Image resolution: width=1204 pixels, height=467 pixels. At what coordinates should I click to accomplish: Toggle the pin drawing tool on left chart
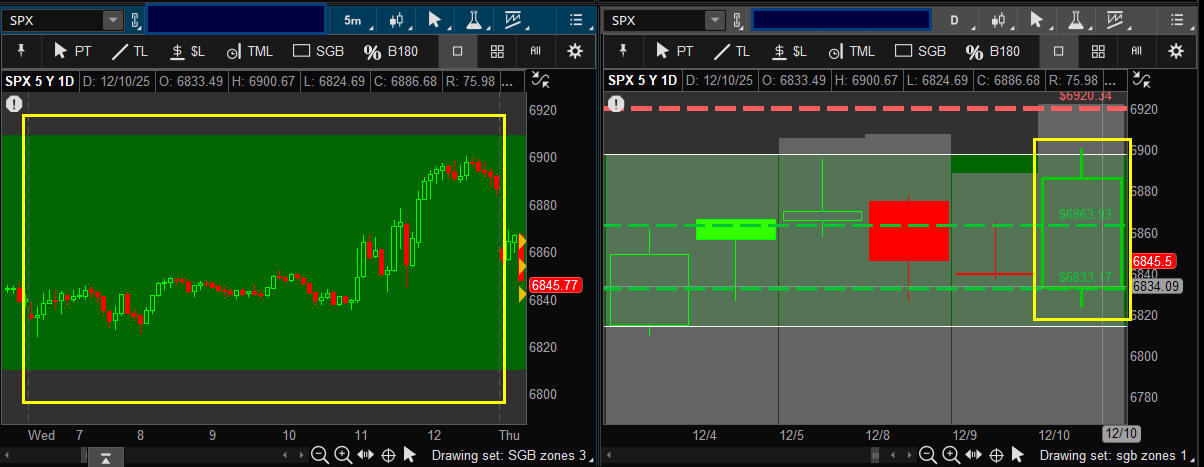coord(22,51)
